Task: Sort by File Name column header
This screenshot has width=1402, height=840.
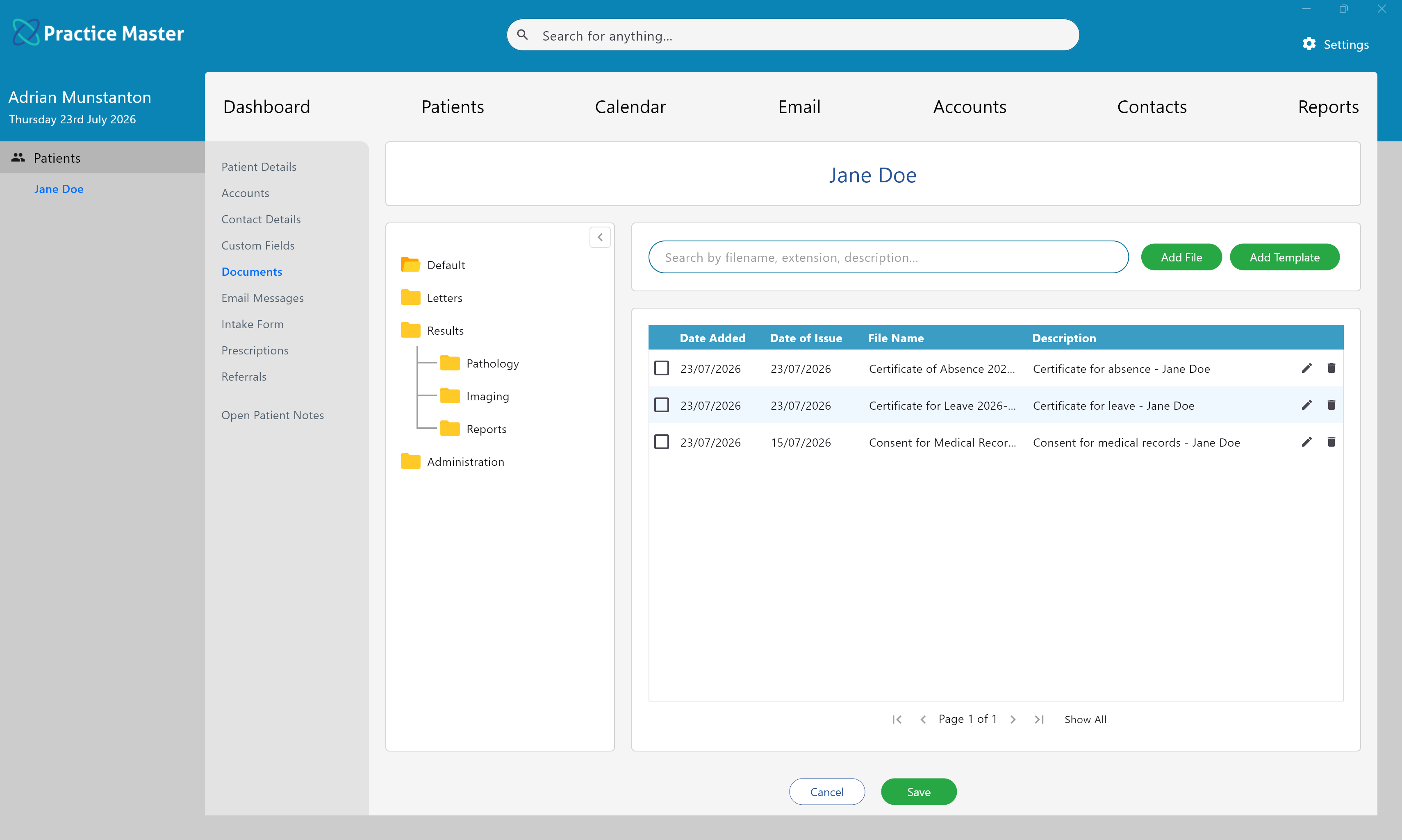Action: click(x=896, y=338)
